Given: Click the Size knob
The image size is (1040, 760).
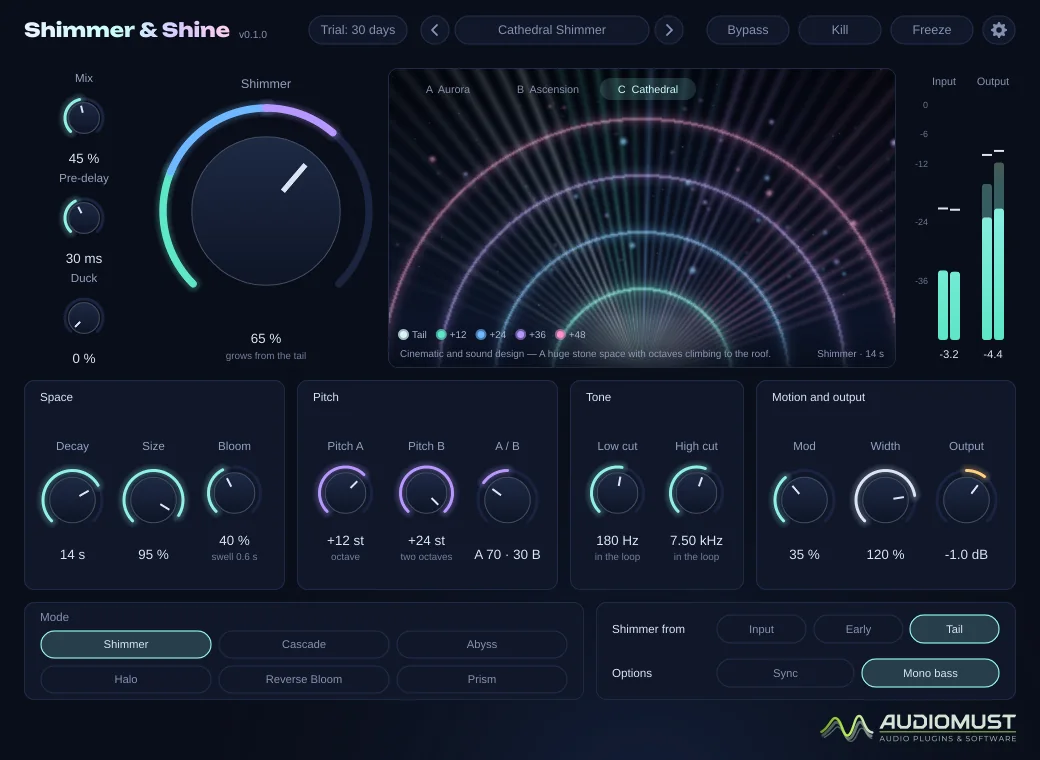Looking at the screenshot, I should coord(153,499).
